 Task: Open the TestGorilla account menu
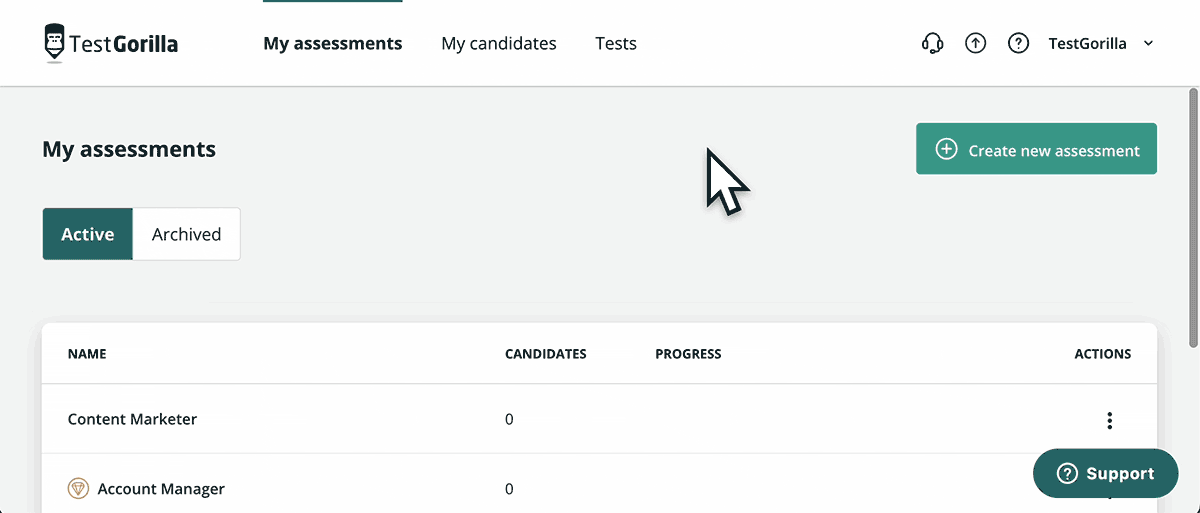point(1101,43)
